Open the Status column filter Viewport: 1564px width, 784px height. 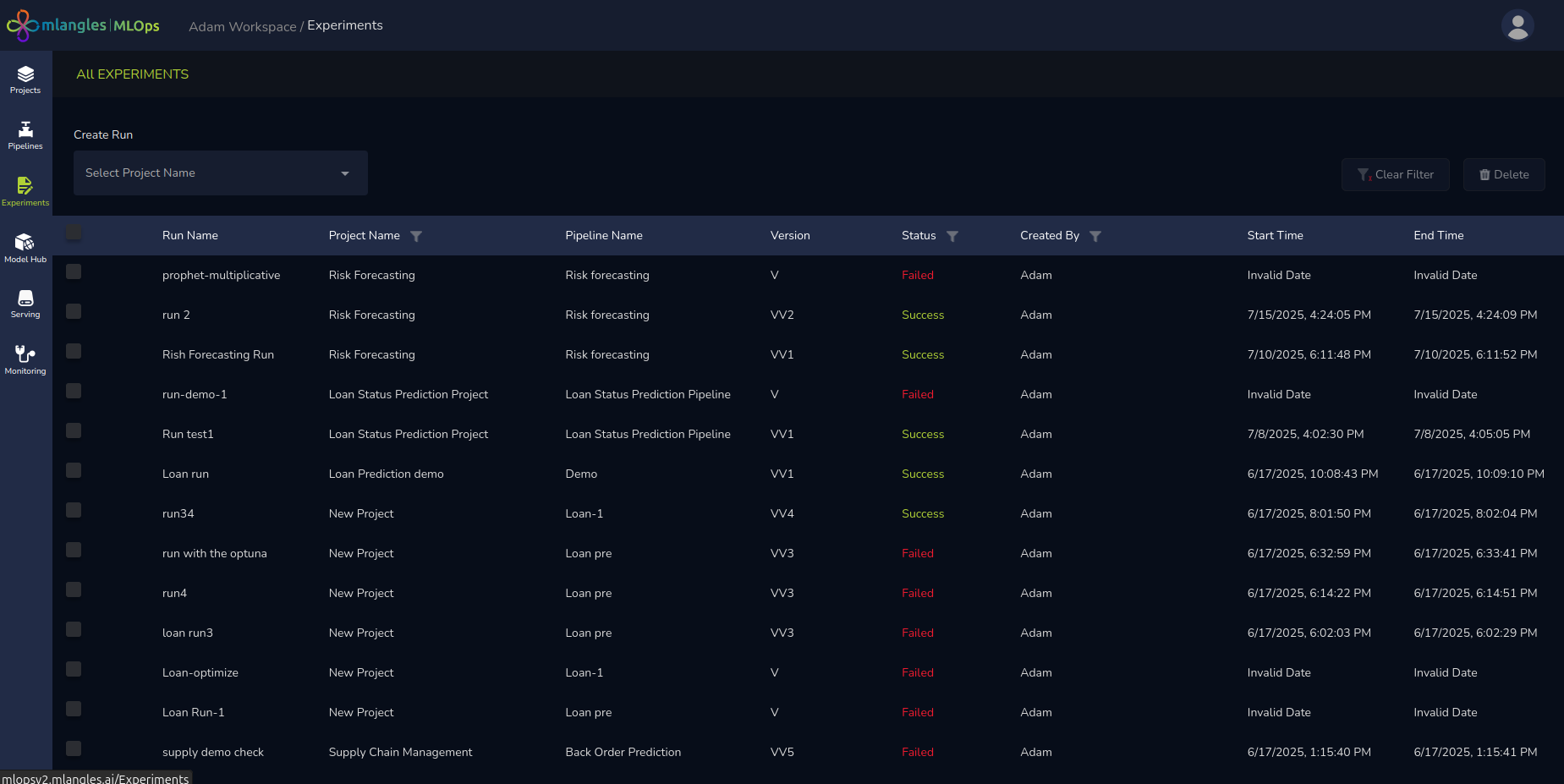click(x=952, y=236)
